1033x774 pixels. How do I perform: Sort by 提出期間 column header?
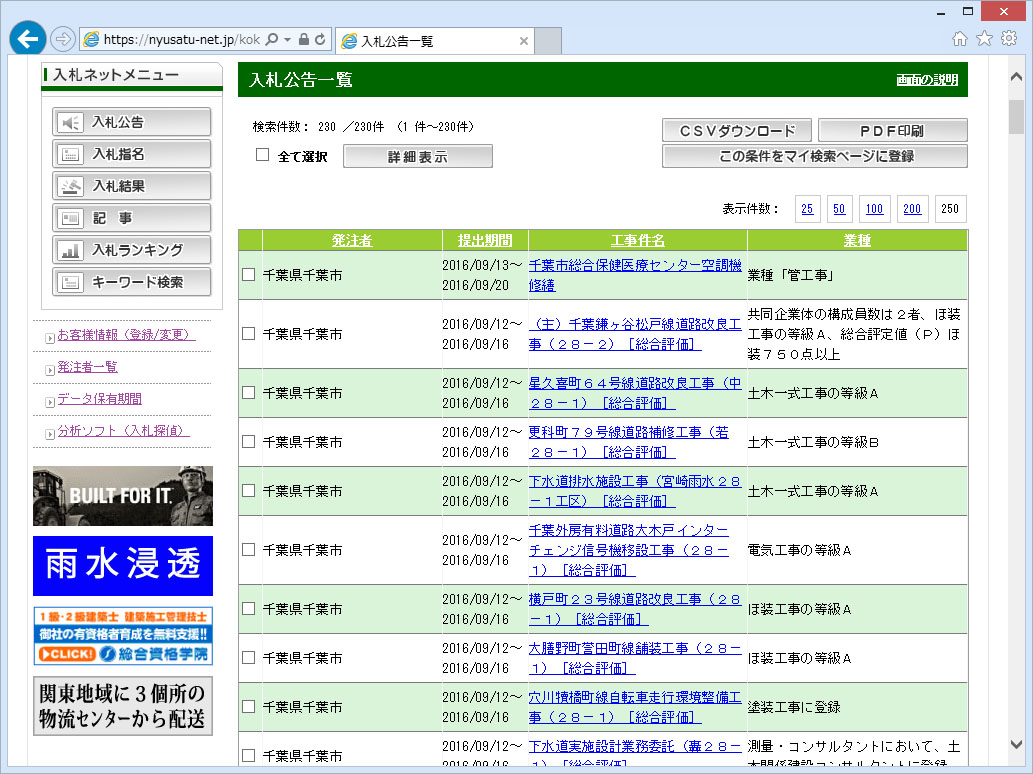click(485, 241)
